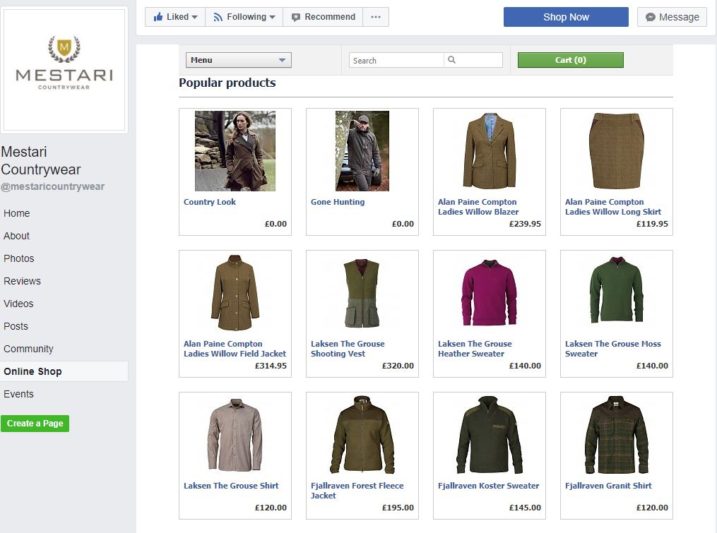Viewport: 717px width, 533px height.
Task: Open Alan Paine Compton Ladies Willow Long Skirt link
Action: pos(613,207)
